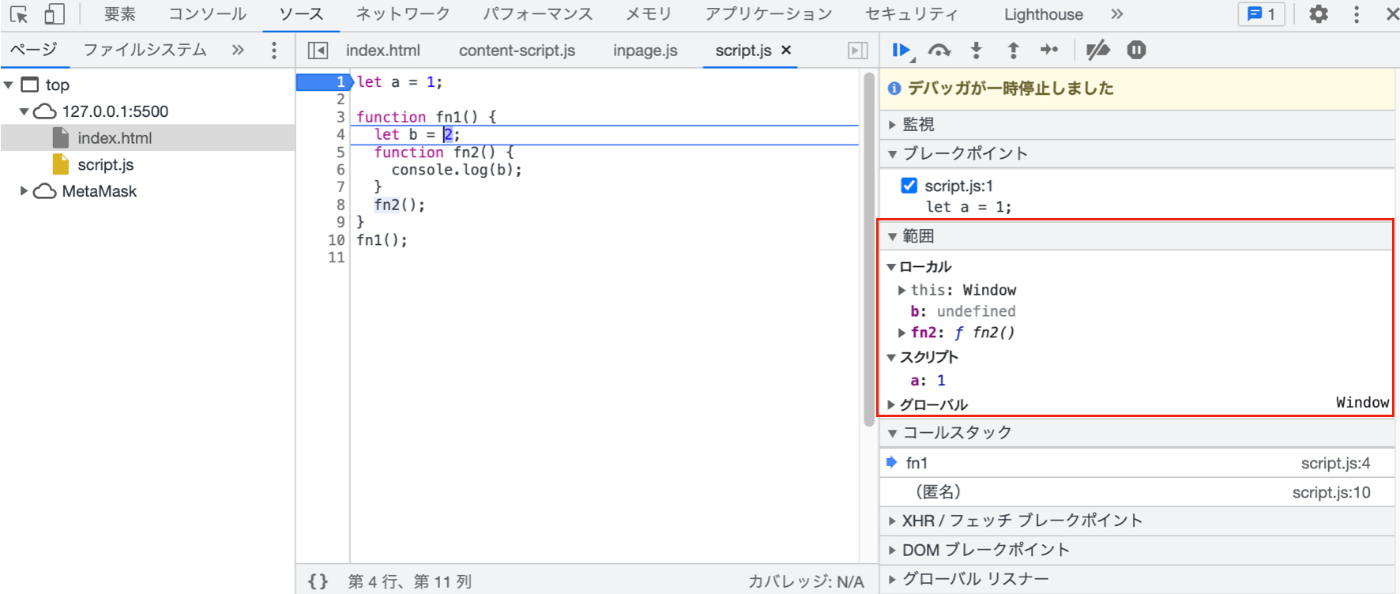Select b: undefined in local scope
The height and width of the screenshot is (594, 1400).
962,311
